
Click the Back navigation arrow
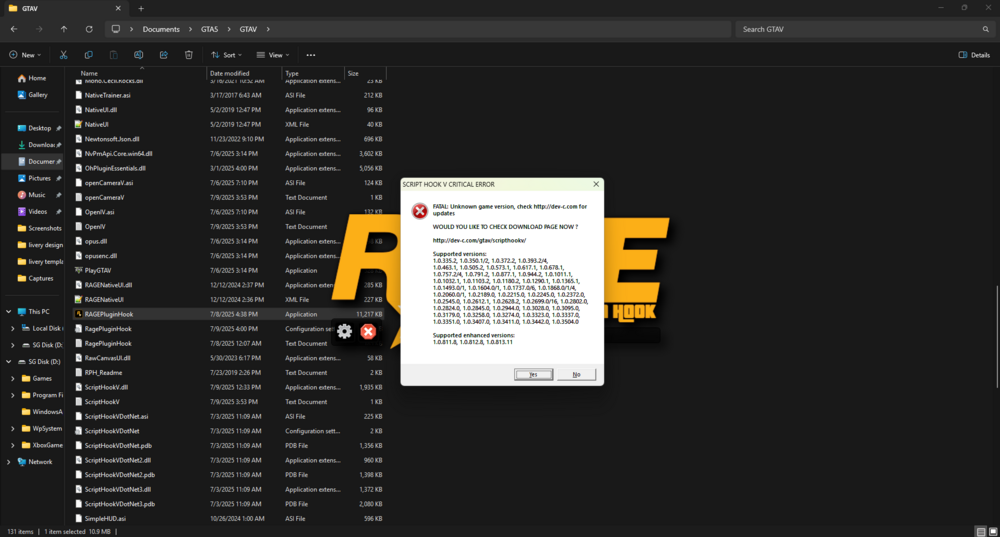tap(14, 29)
